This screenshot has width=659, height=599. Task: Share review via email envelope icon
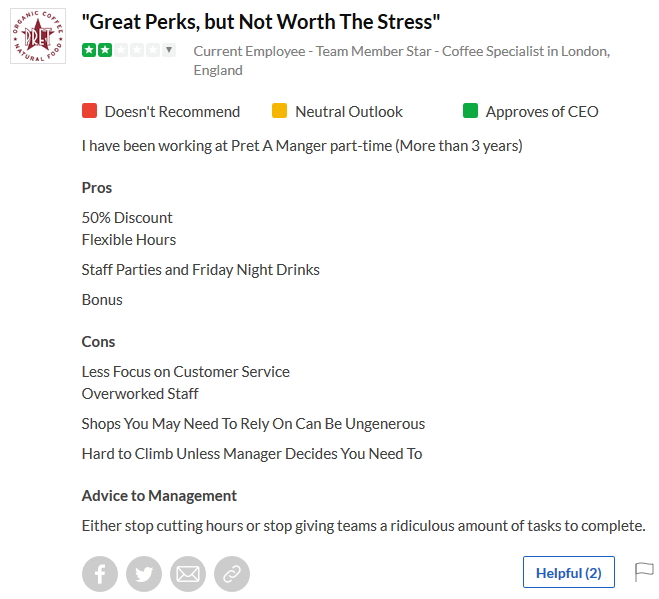[x=188, y=574]
